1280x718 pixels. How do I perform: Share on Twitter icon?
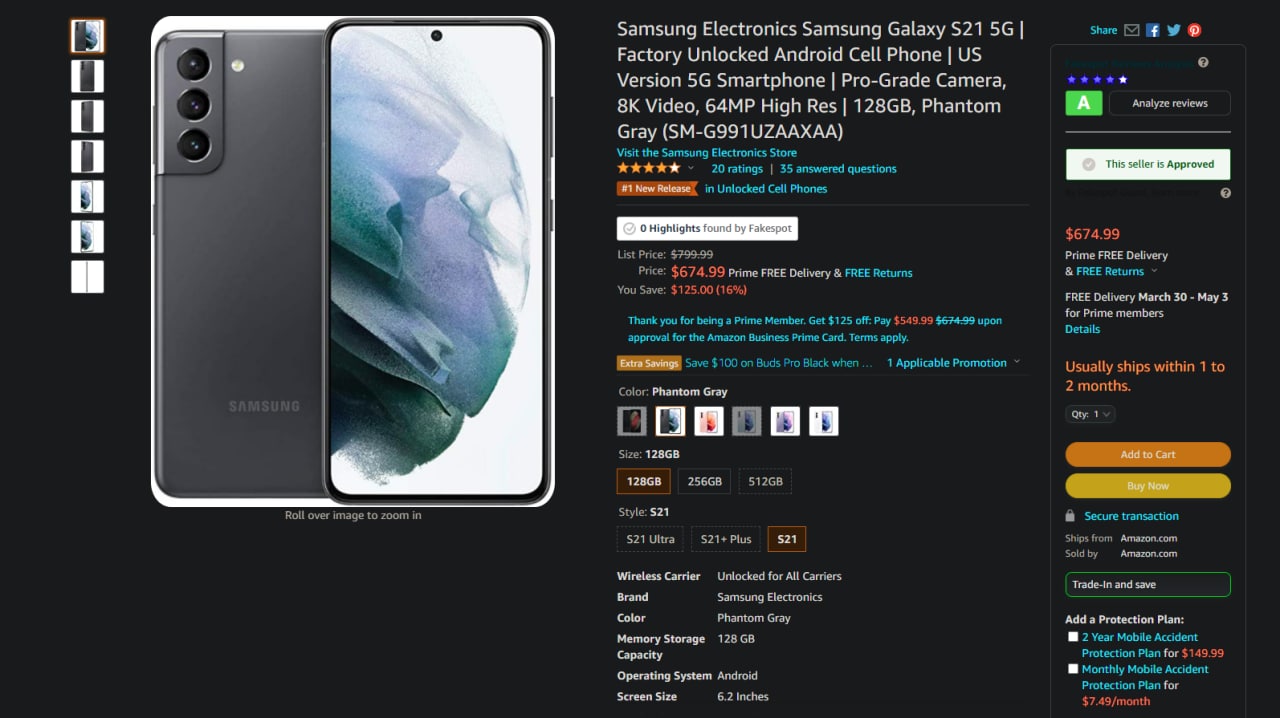[1174, 30]
